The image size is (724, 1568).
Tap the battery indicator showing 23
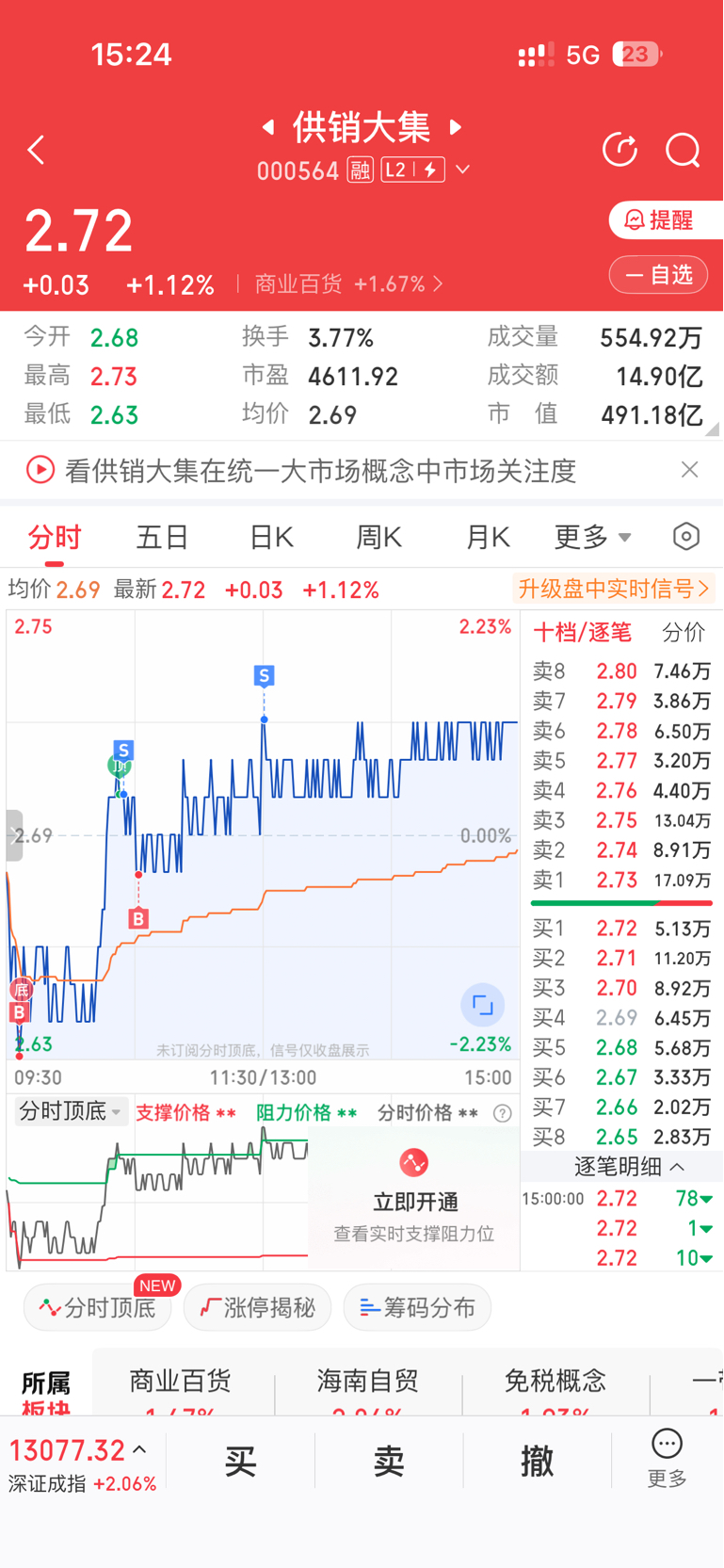pyautogui.click(x=636, y=55)
